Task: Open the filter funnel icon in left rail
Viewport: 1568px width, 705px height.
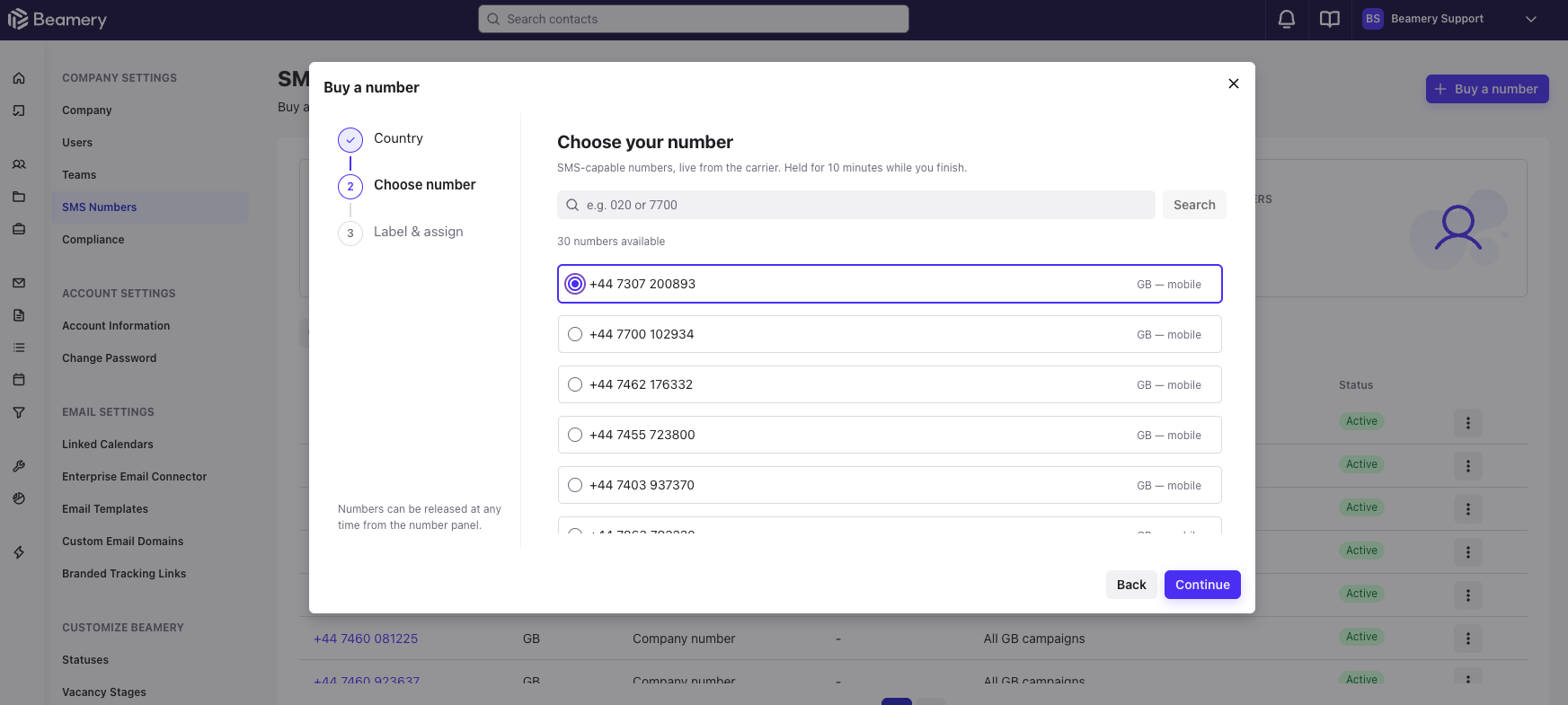Action: 19,412
